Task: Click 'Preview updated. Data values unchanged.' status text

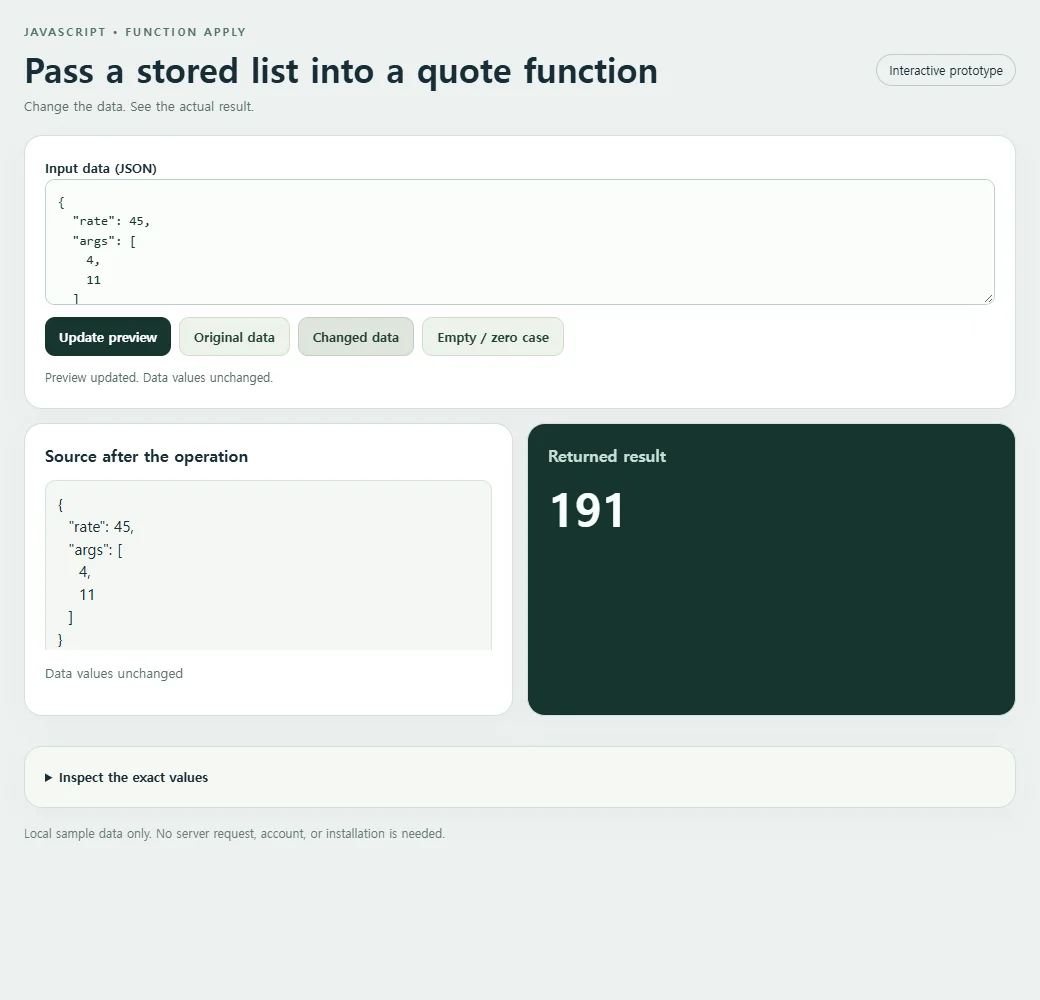Action: click(x=159, y=377)
